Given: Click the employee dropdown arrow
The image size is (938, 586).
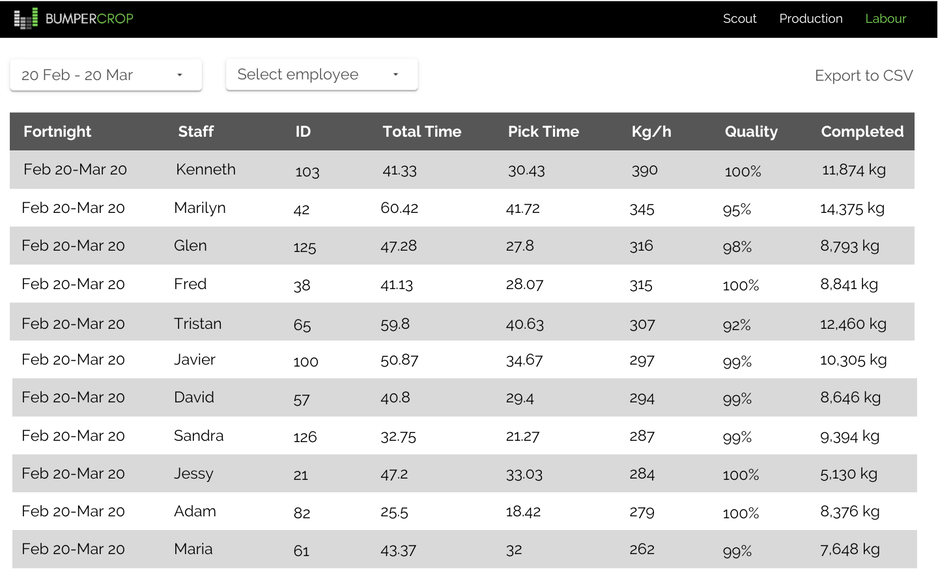Looking at the screenshot, I should point(396,75).
